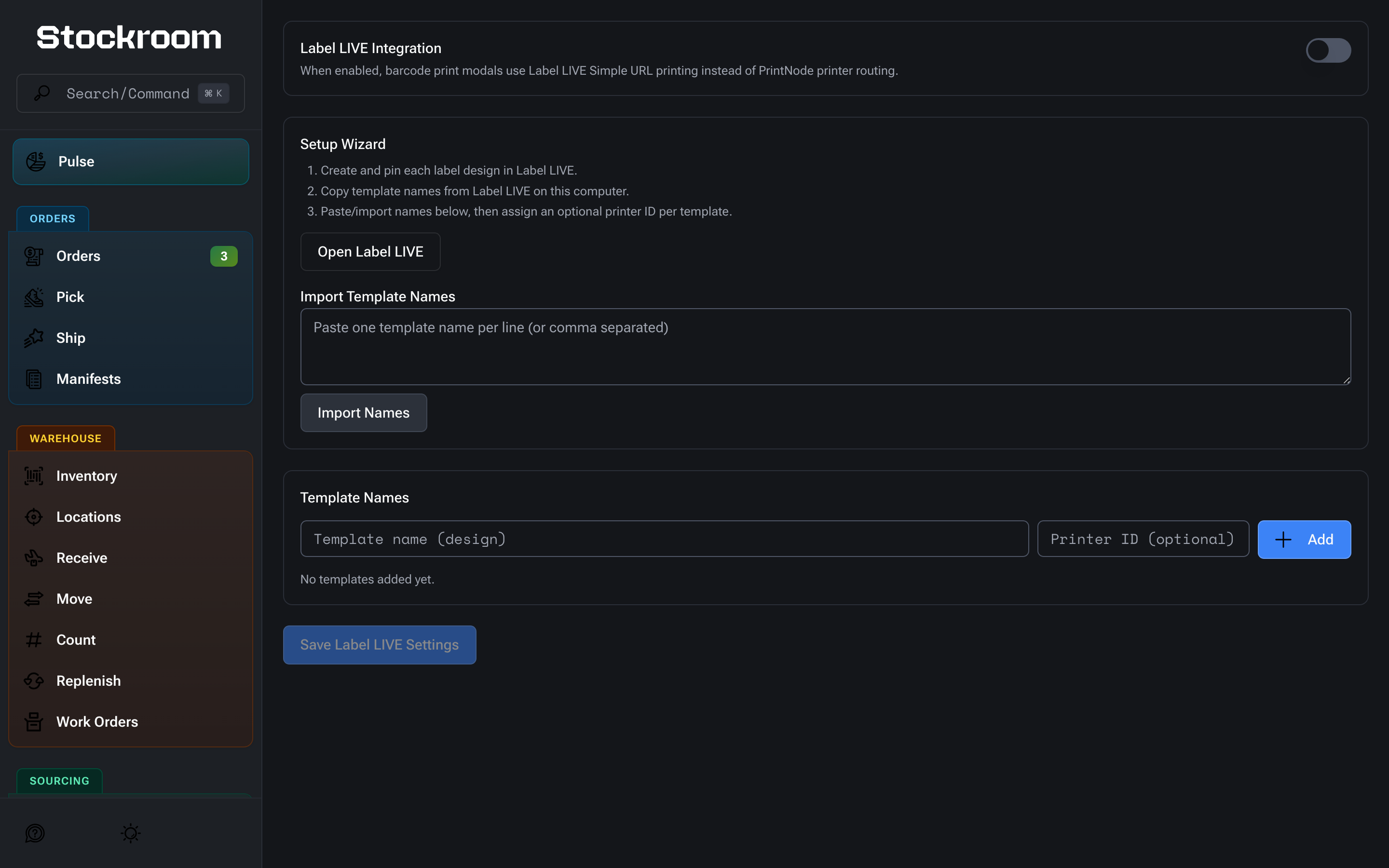Click the Inventory barcode icon

[x=34, y=476]
